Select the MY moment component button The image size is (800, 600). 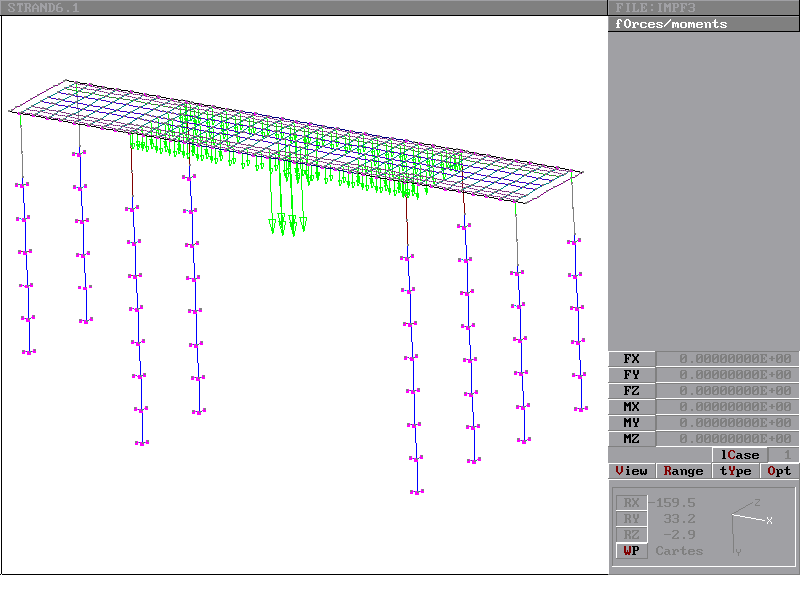pyautogui.click(x=631, y=423)
